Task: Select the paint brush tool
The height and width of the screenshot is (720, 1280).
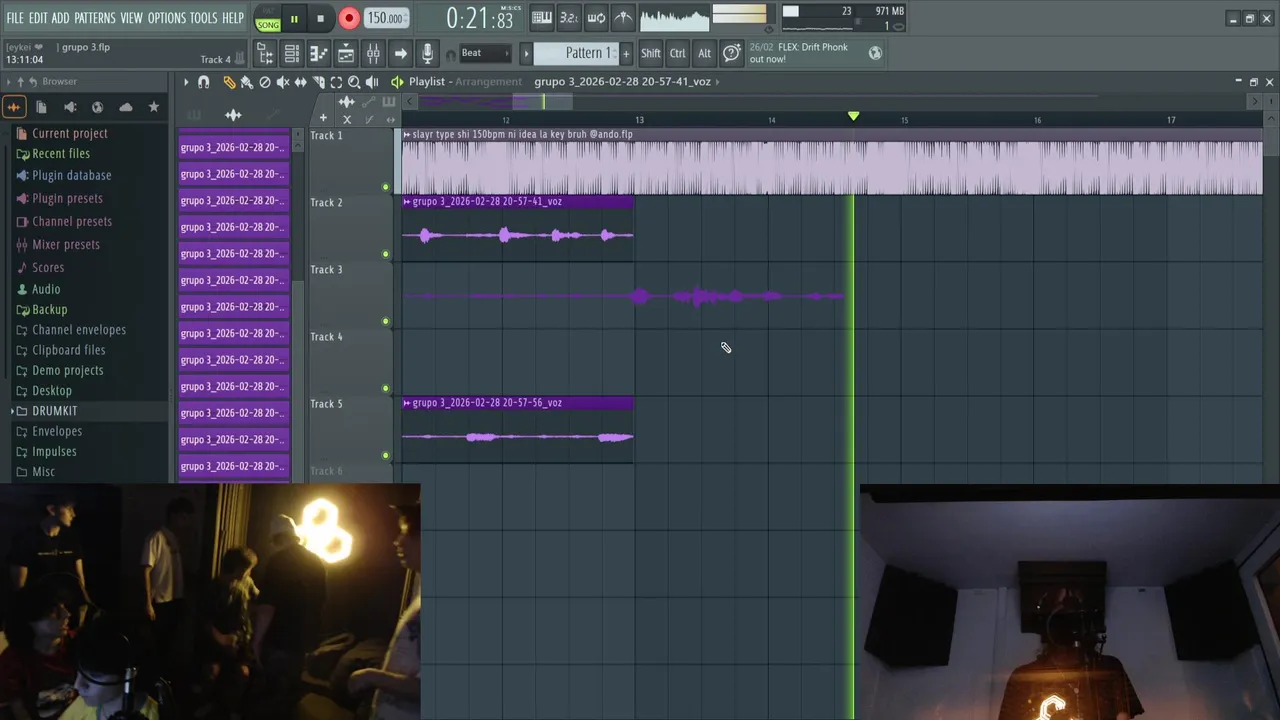Action: [x=247, y=82]
